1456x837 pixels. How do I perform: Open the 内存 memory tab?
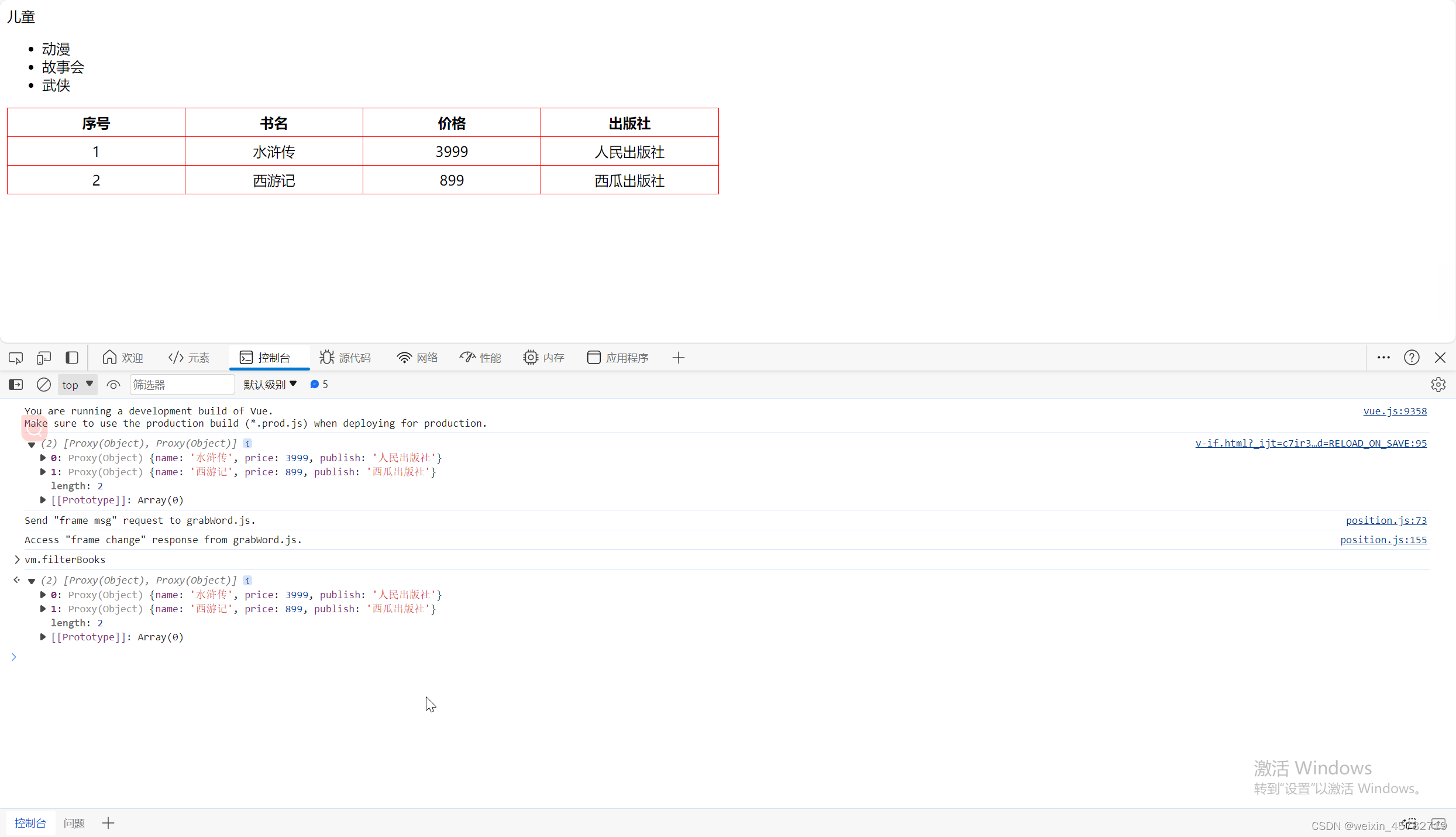point(543,358)
